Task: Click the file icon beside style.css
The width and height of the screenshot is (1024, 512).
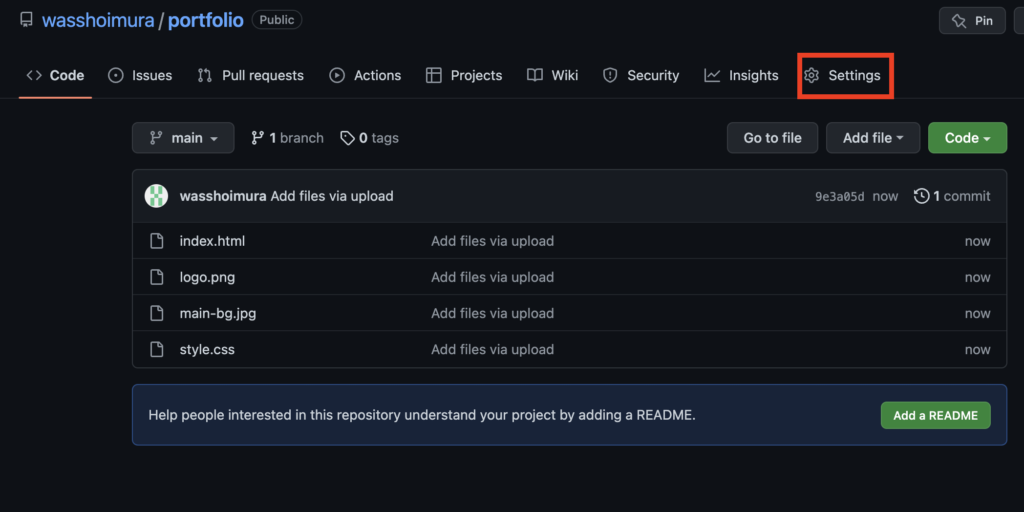Action: tap(157, 349)
